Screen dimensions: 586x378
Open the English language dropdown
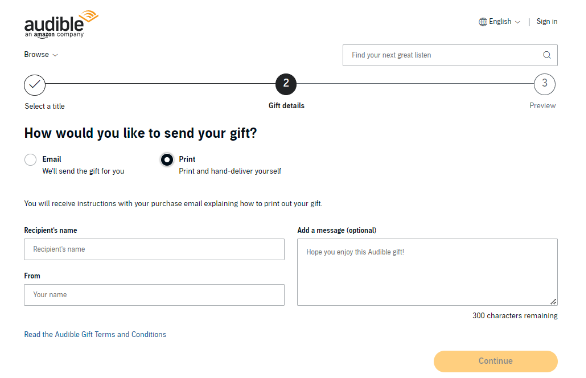click(500, 22)
